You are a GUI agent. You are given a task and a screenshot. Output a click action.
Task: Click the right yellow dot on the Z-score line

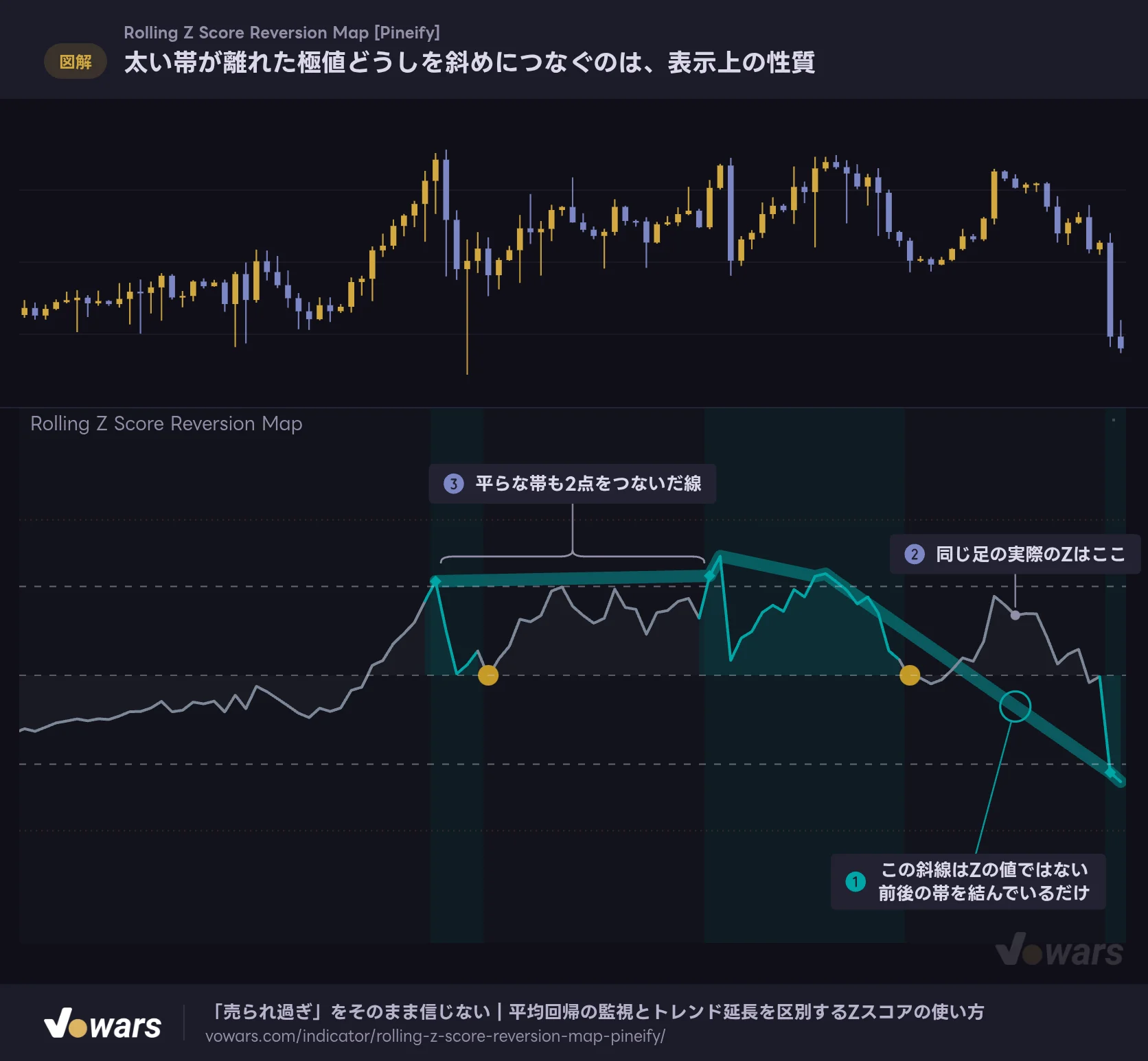coord(910,675)
